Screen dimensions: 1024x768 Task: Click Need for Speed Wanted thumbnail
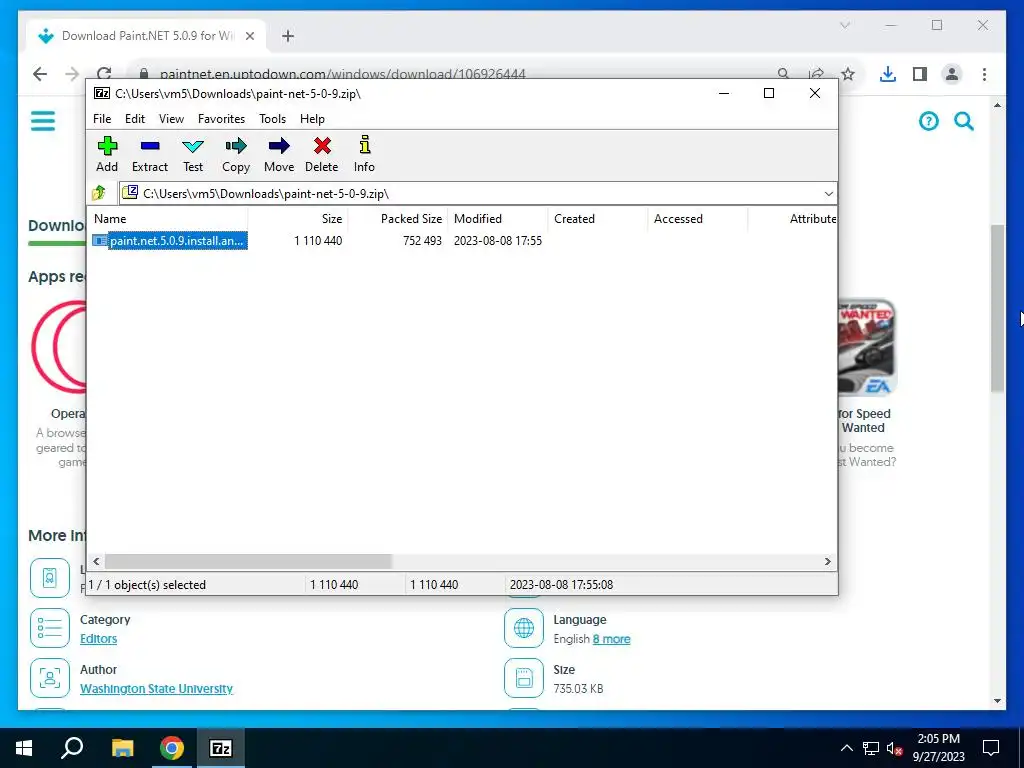[867, 347]
